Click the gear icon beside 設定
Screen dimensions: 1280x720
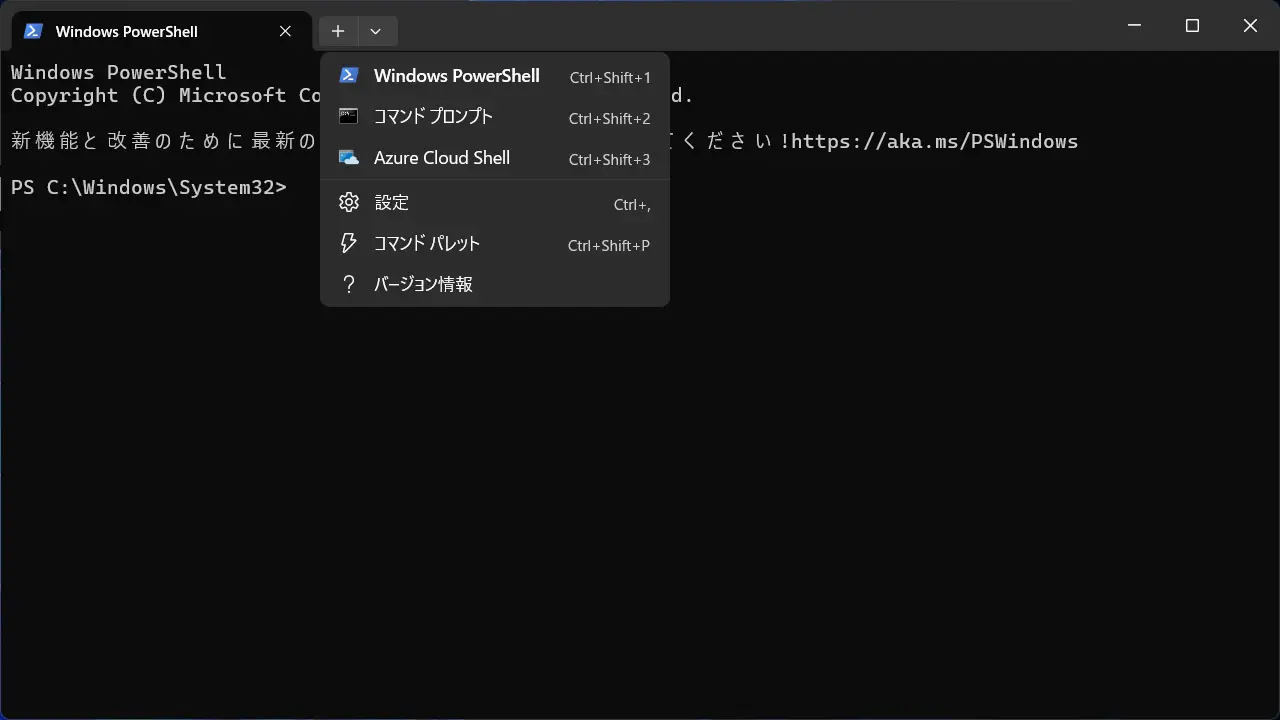coord(349,203)
